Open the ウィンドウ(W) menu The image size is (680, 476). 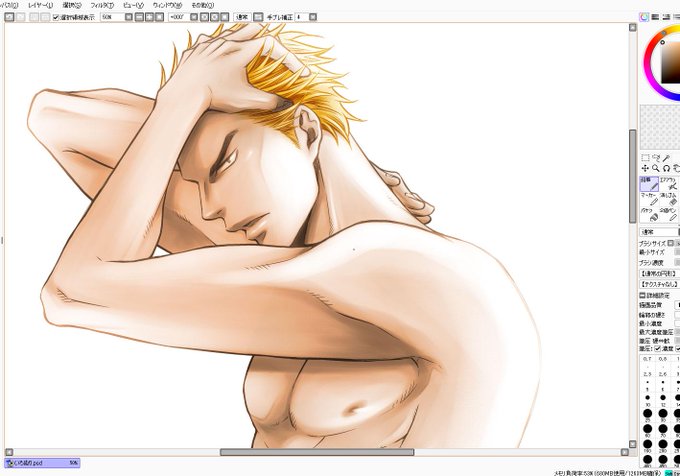[x=167, y=5]
